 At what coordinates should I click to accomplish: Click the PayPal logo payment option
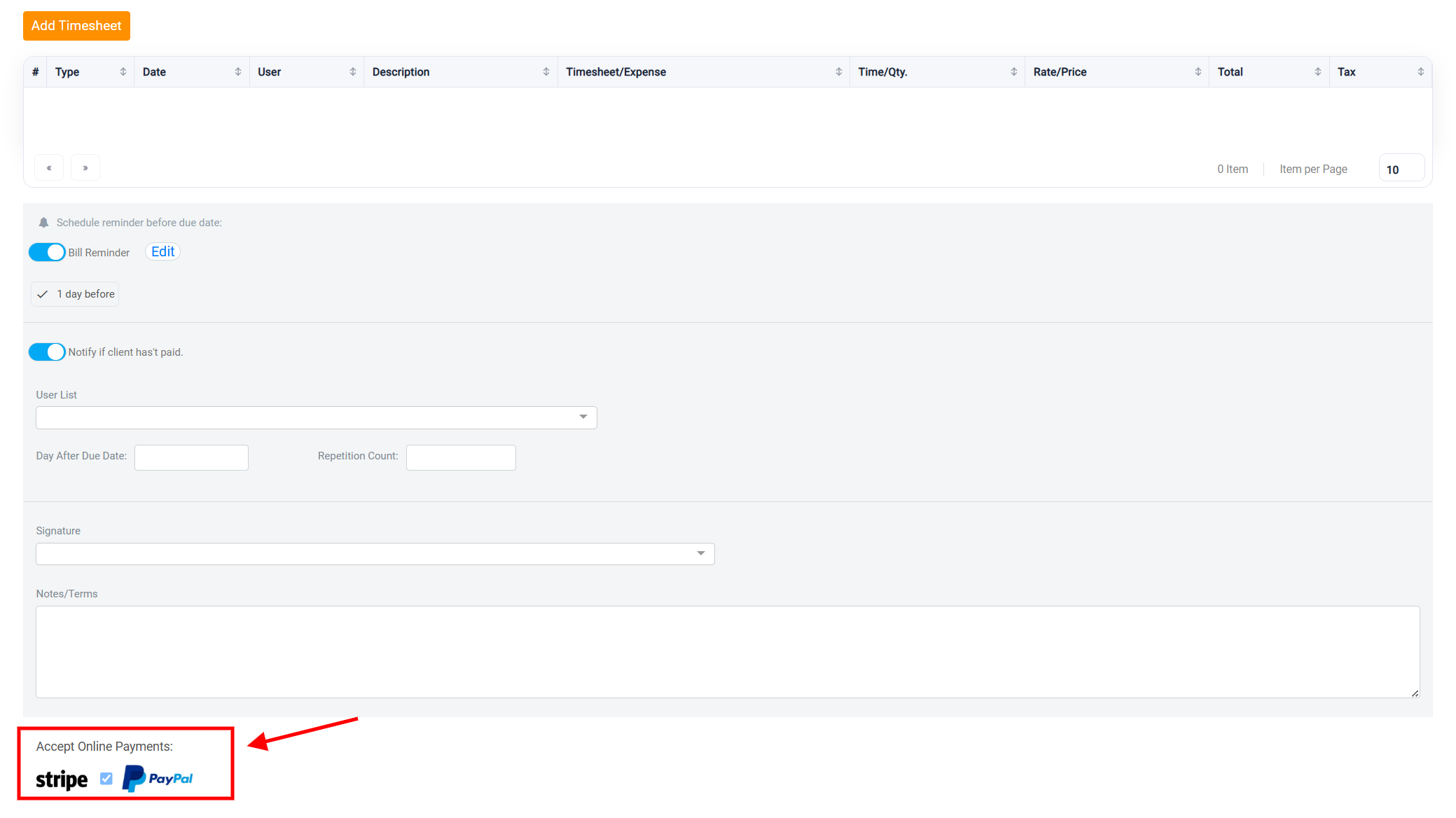click(158, 778)
